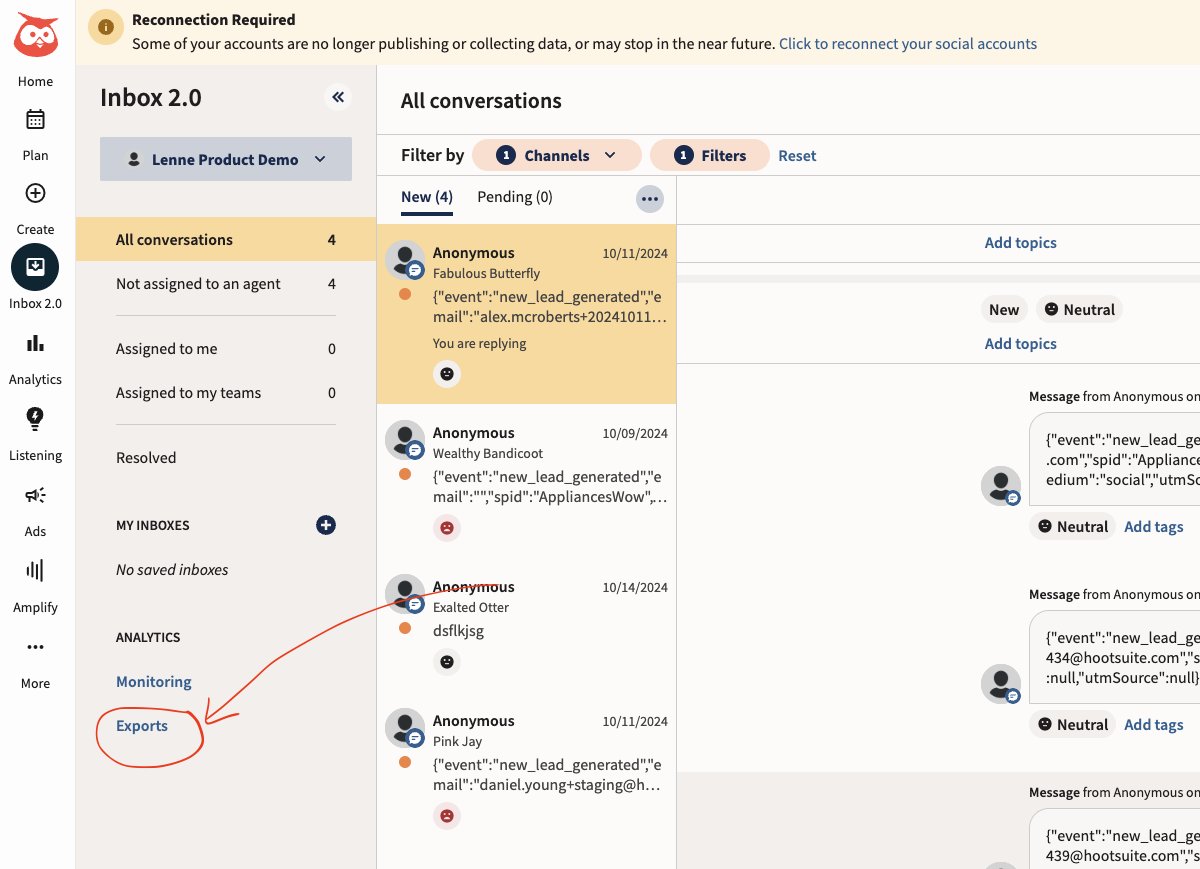The width and height of the screenshot is (1200, 869).
Task: Open the More ellipsis icon
Action: (35, 647)
